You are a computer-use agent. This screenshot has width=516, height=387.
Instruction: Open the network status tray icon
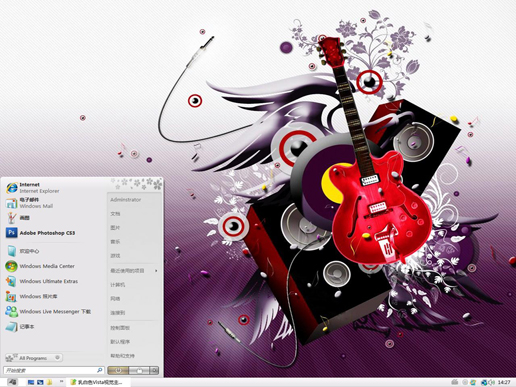484,382
